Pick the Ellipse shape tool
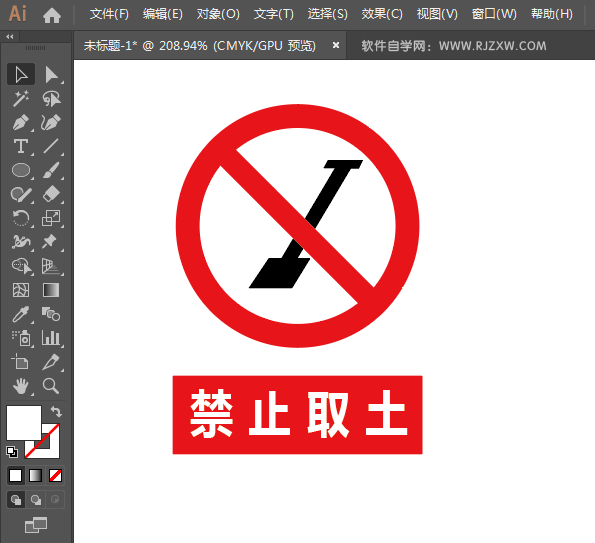Image resolution: width=595 pixels, height=543 pixels. pos(21,170)
